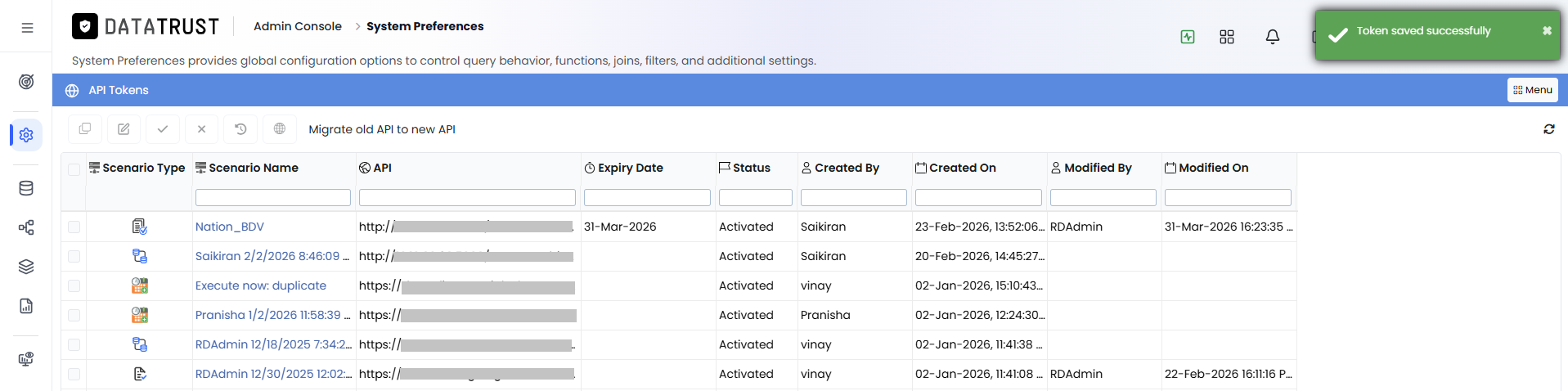This screenshot has width=1568, height=391.
Task: Click the scenario type icon for Nation_BDV
Action: tap(140, 227)
